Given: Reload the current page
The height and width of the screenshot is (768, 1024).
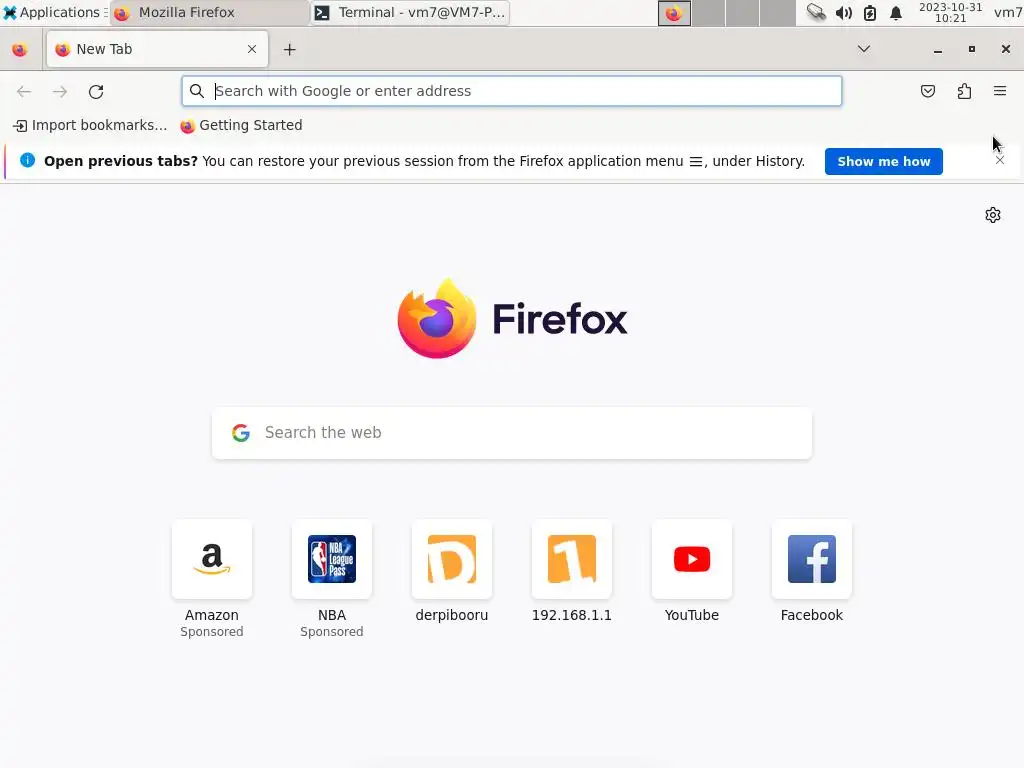Looking at the screenshot, I should [x=96, y=91].
